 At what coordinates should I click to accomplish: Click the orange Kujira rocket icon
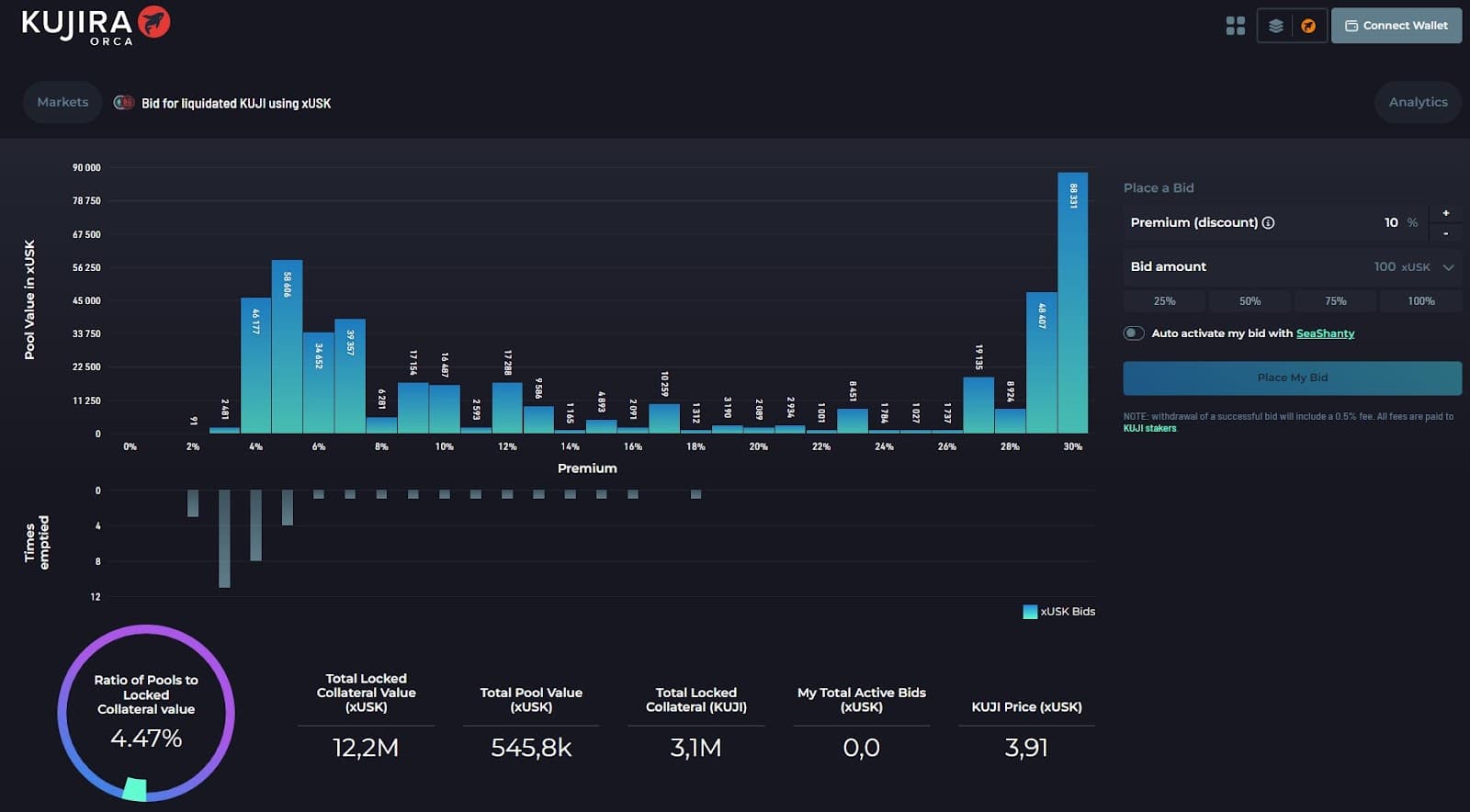pyautogui.click(x=1308, y=26)
